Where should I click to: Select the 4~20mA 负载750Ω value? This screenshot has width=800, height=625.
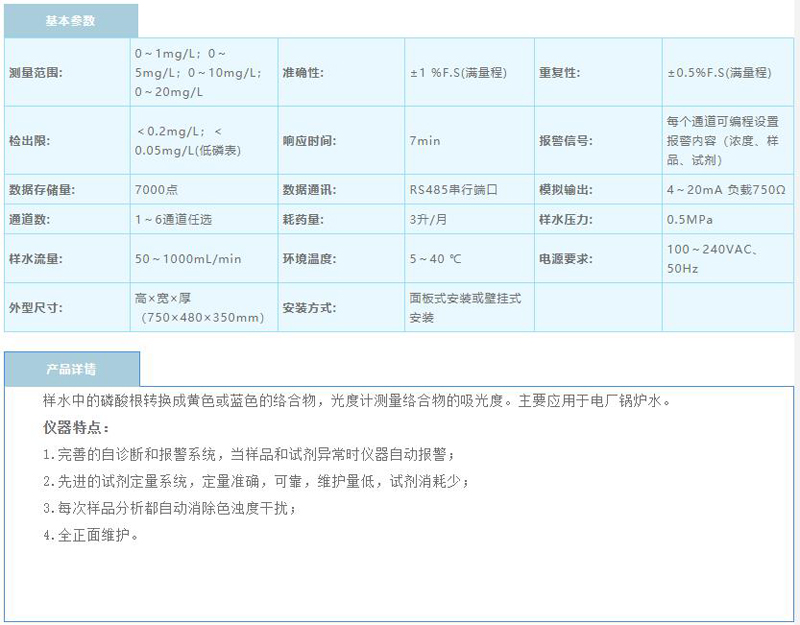click(726, 189)
